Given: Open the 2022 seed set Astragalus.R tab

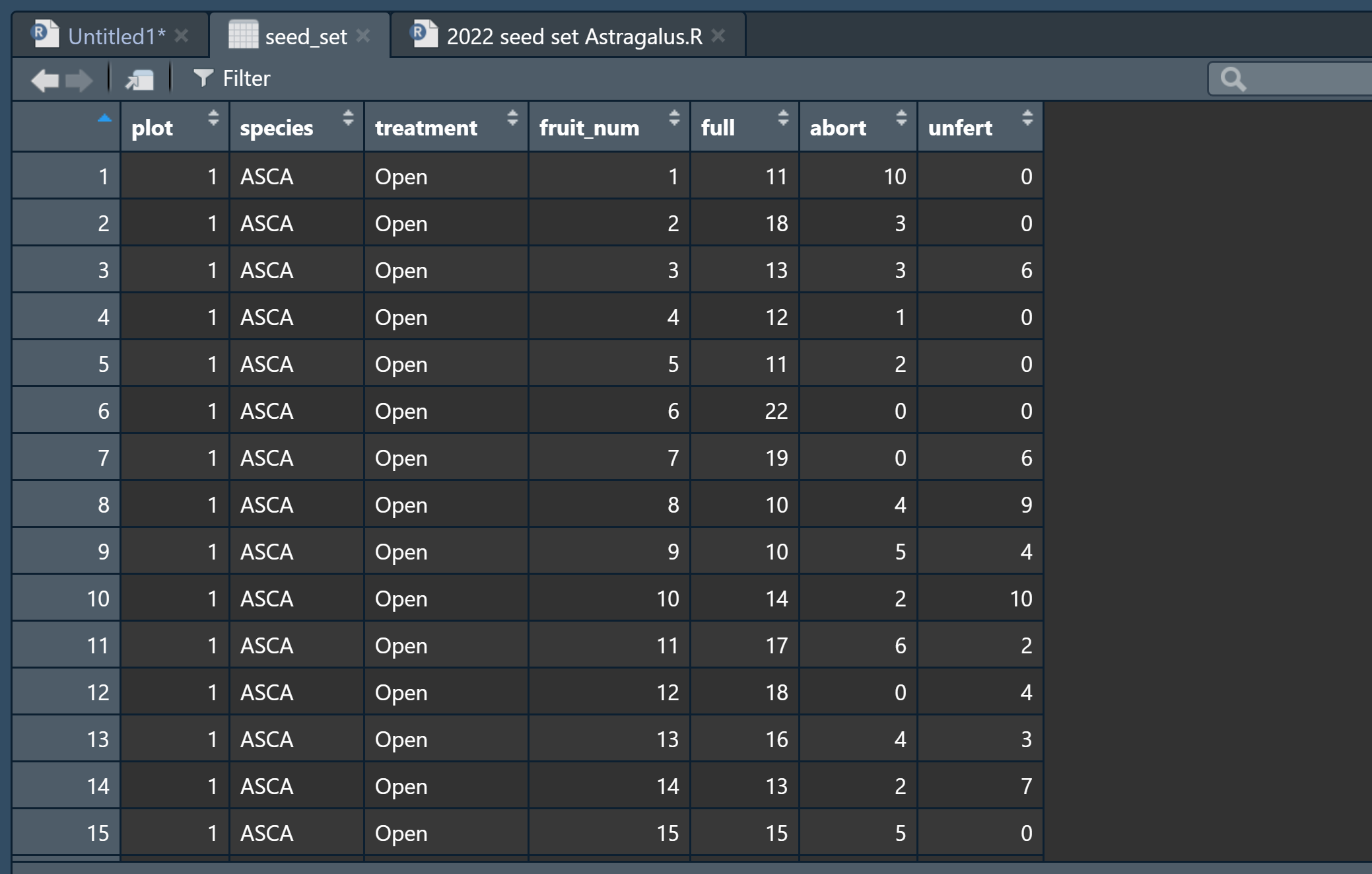Looking at the screenshot, I should [574, 36].
